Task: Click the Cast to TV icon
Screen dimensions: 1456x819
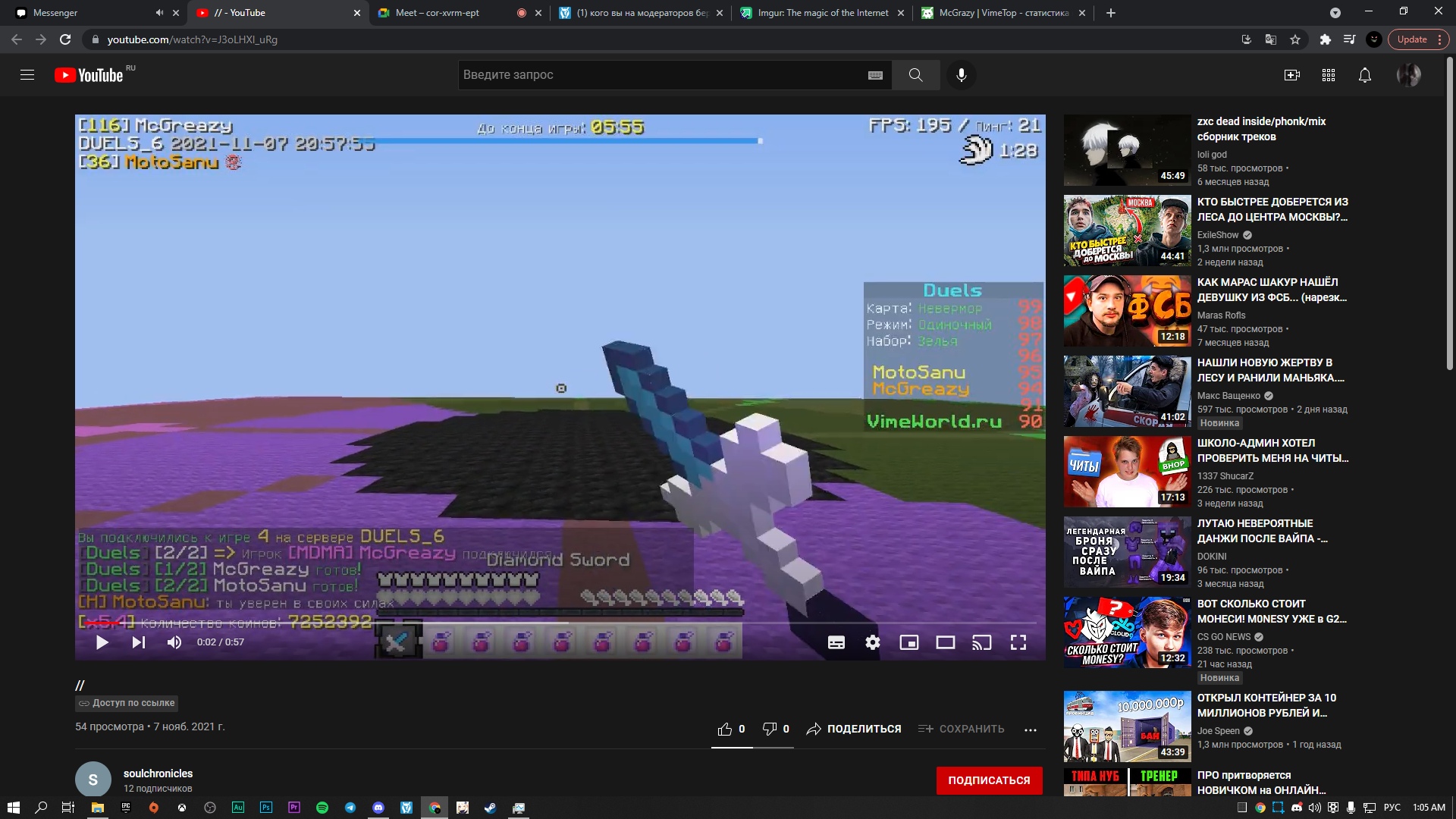Action: coord(981,642)
